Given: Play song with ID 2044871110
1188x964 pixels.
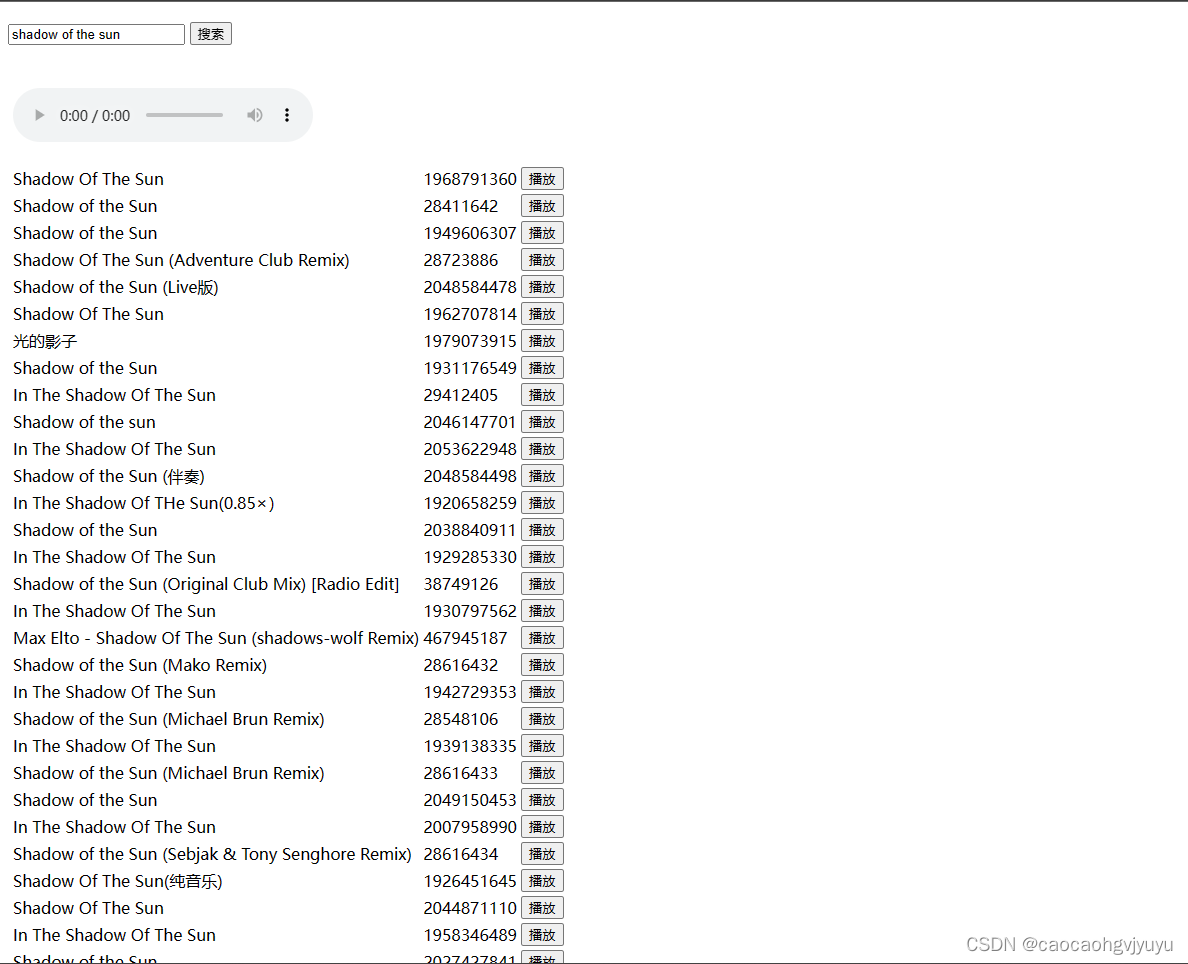Looking at the screenshot, I should pos(542,908).
